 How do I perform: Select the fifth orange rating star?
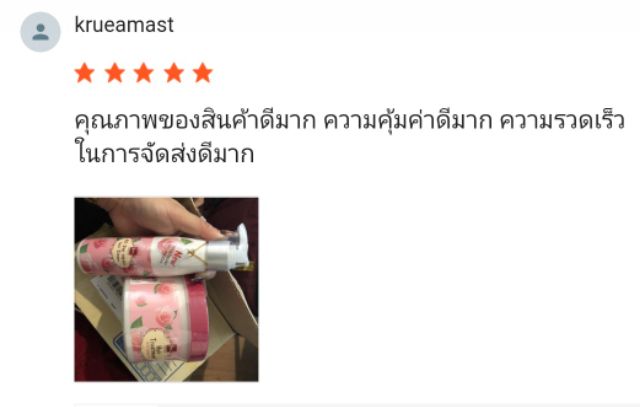[x=203, y=73]
